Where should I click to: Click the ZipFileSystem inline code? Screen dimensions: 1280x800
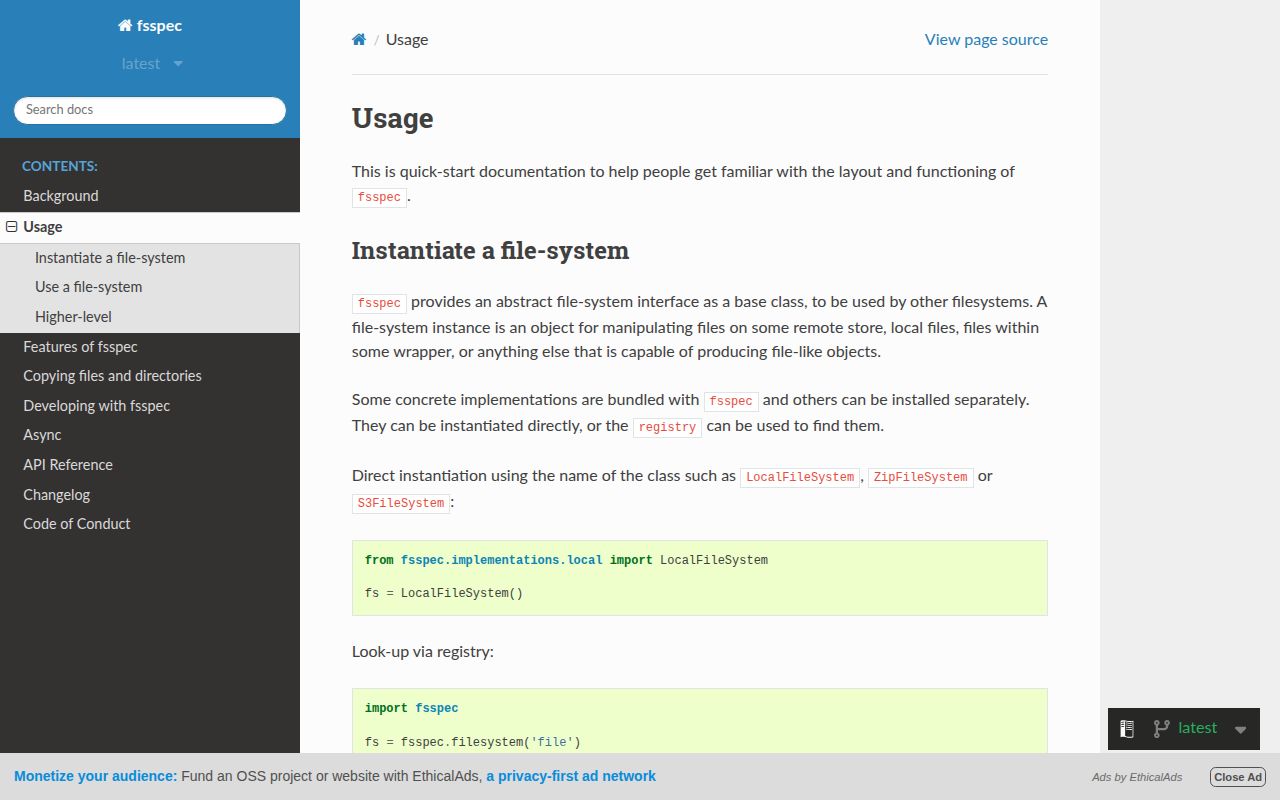[920, 477]
